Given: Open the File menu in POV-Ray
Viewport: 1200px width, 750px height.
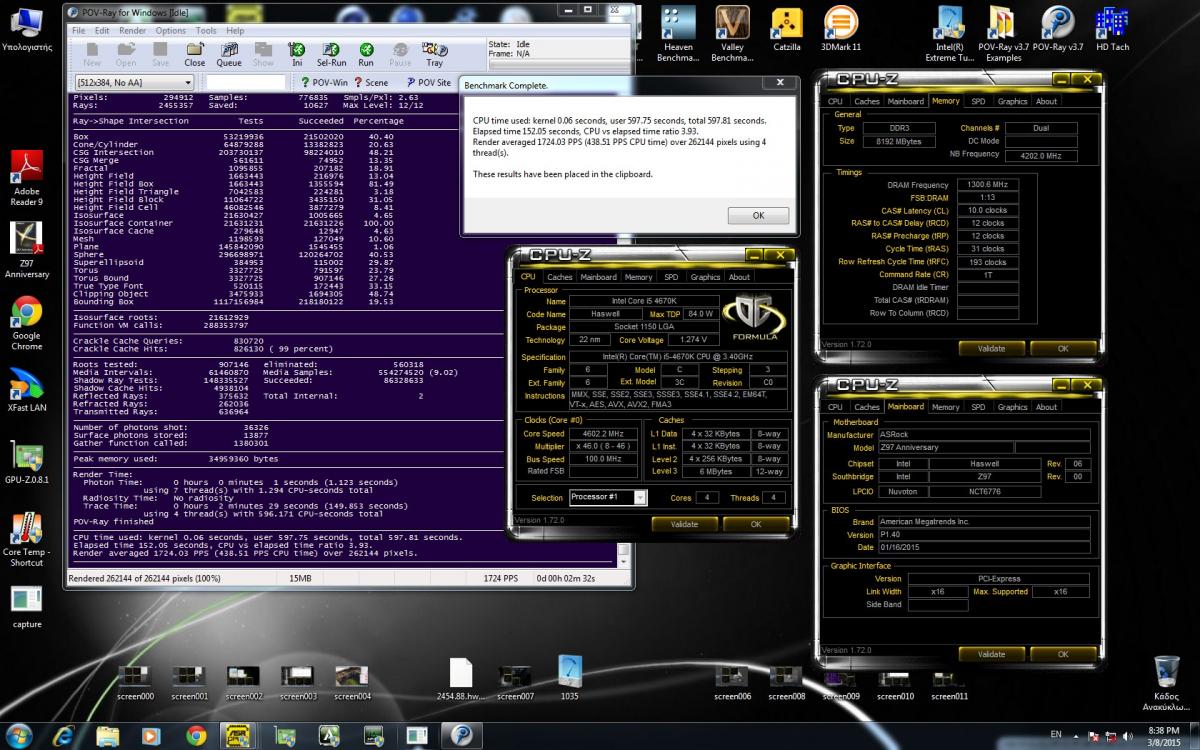Looking at the screenshot, I should [79, 30].
